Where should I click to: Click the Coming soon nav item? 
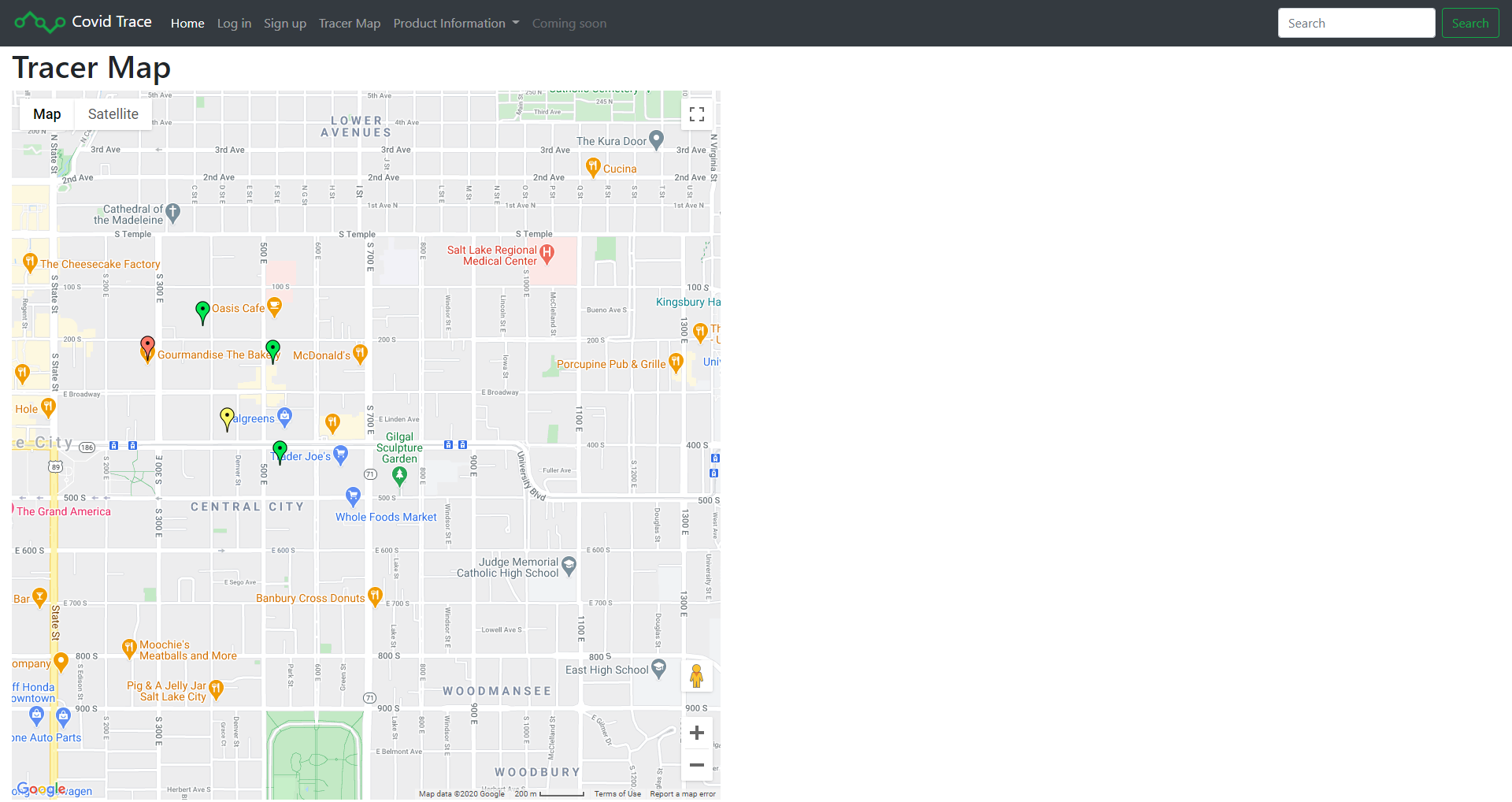tap(569, 24)
